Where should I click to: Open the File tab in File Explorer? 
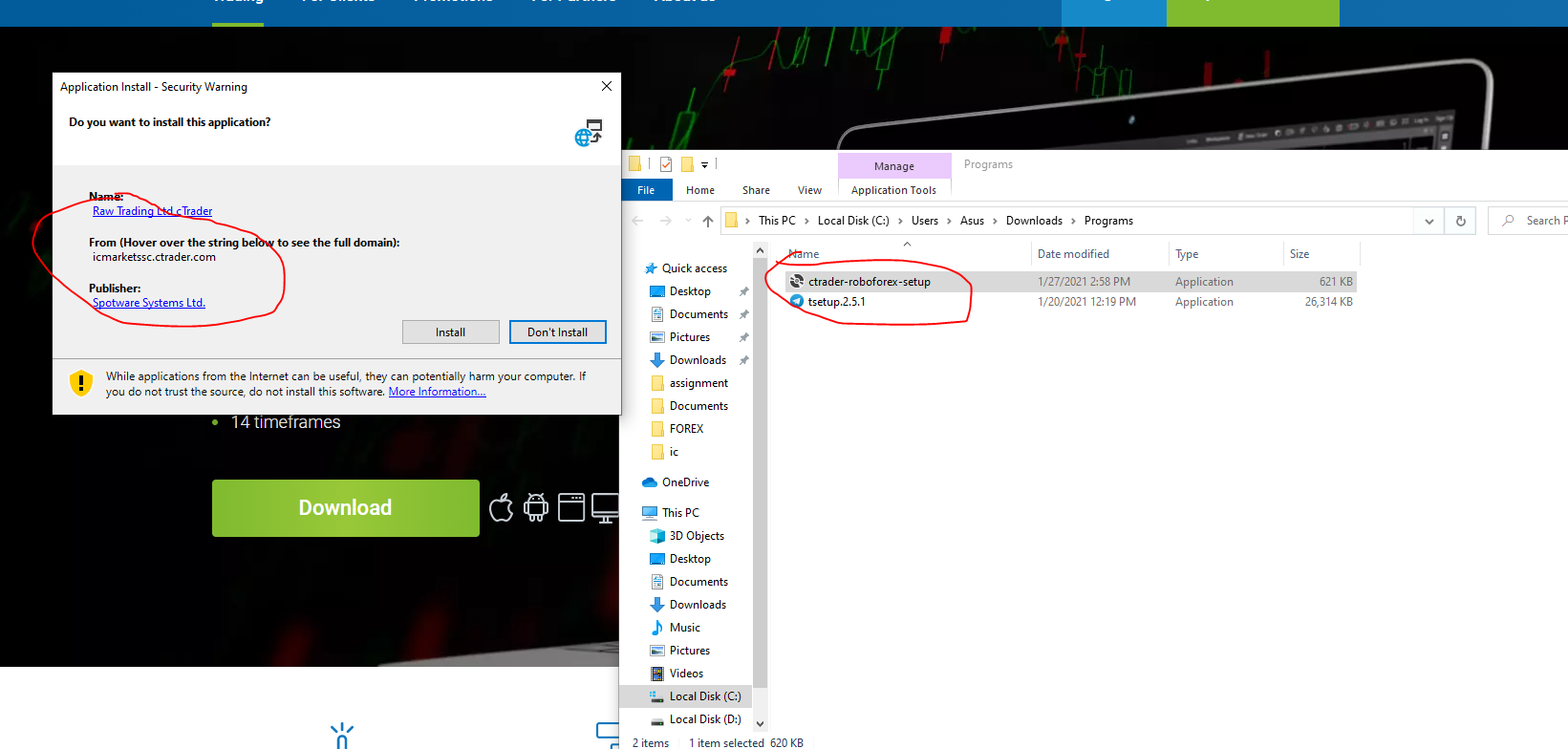(646, 190)
